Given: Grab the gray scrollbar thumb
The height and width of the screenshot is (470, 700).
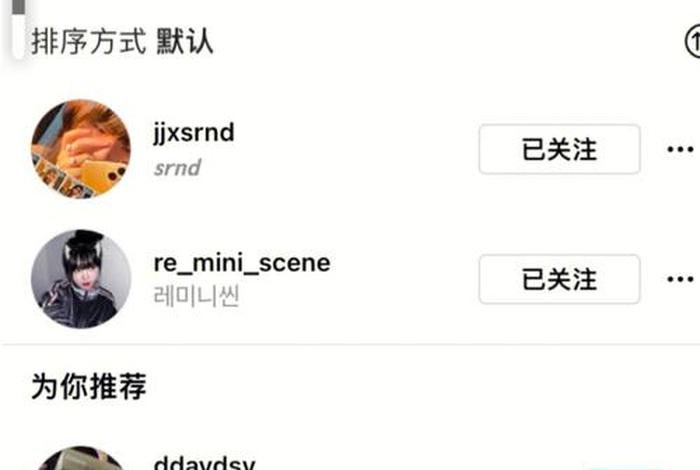Looking at the screenshot, I should click(18, 7).
